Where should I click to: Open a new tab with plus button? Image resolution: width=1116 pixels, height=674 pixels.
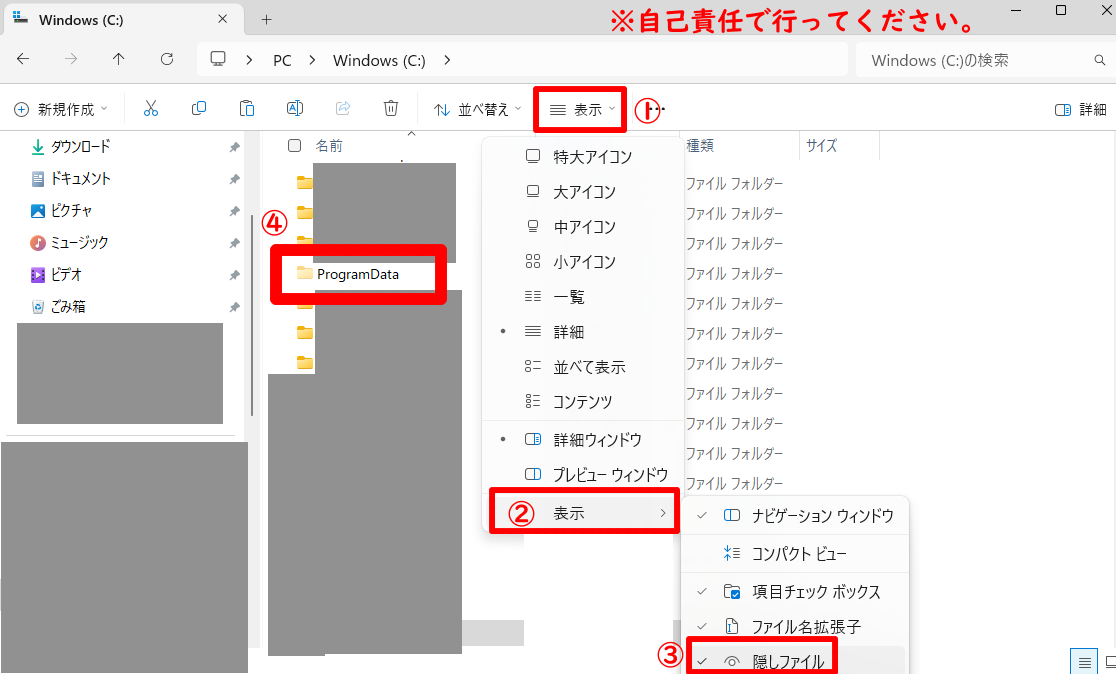[x=266, y=20]
